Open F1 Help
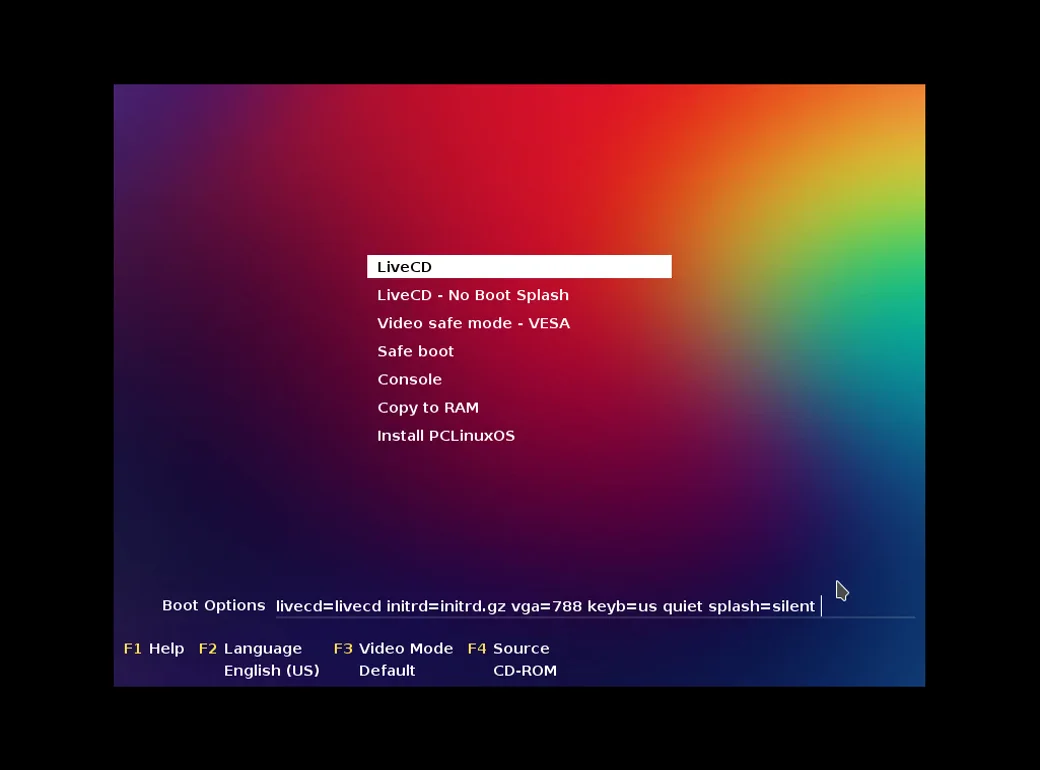Image resolution: width=1040 pixels, height=770 pixels. pos(154,649)
